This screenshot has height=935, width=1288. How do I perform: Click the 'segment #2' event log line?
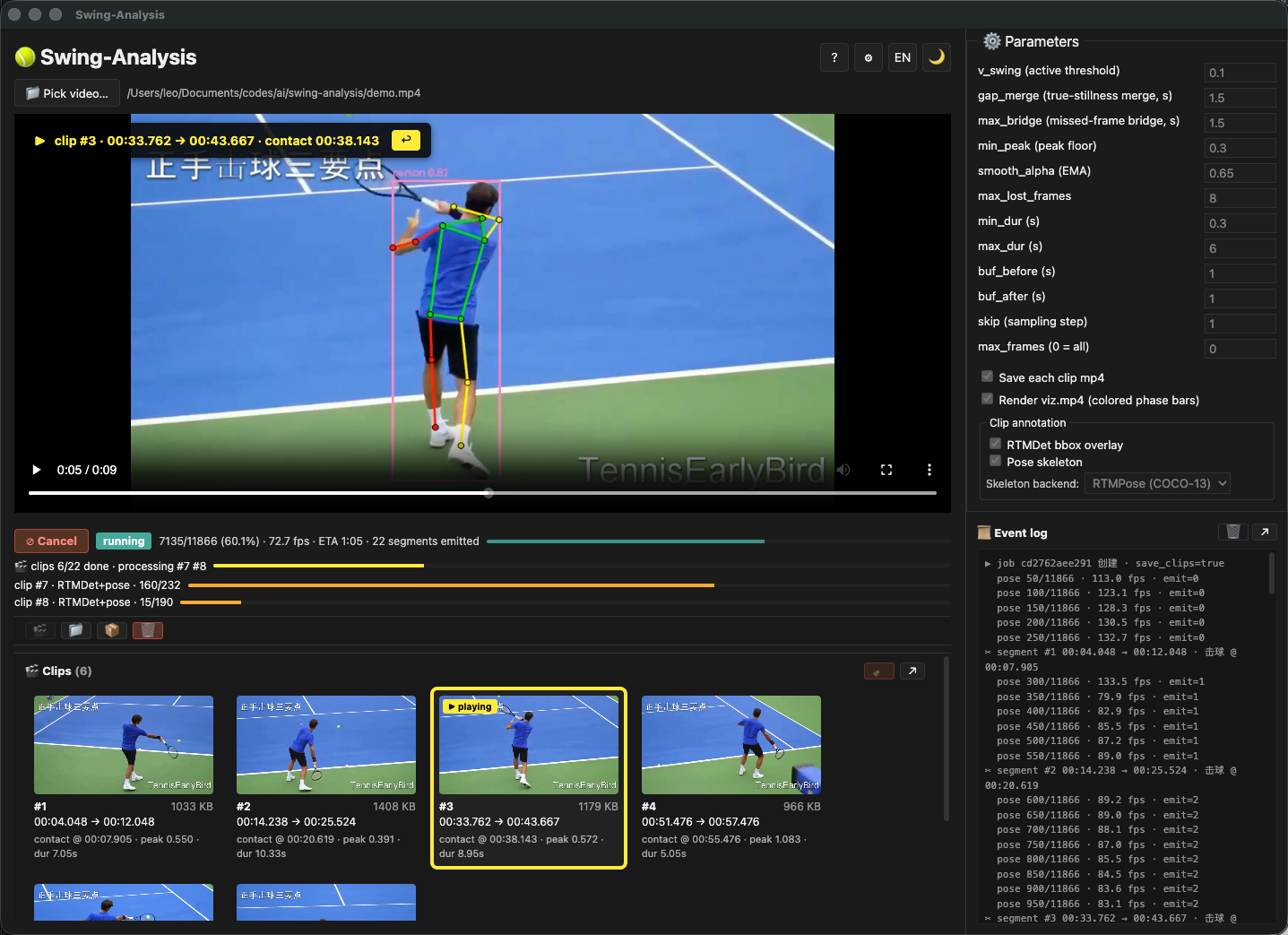coord(1111,778)
